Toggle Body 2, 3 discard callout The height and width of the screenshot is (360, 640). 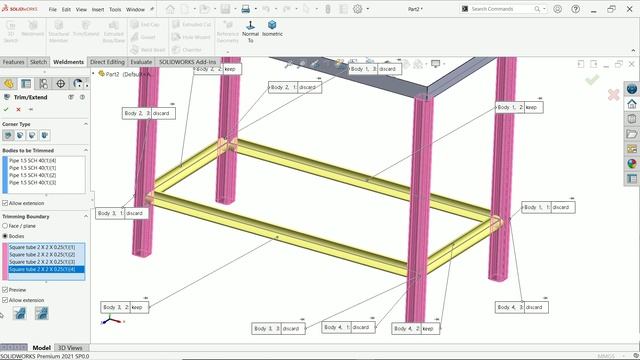[x=149, y=113]
